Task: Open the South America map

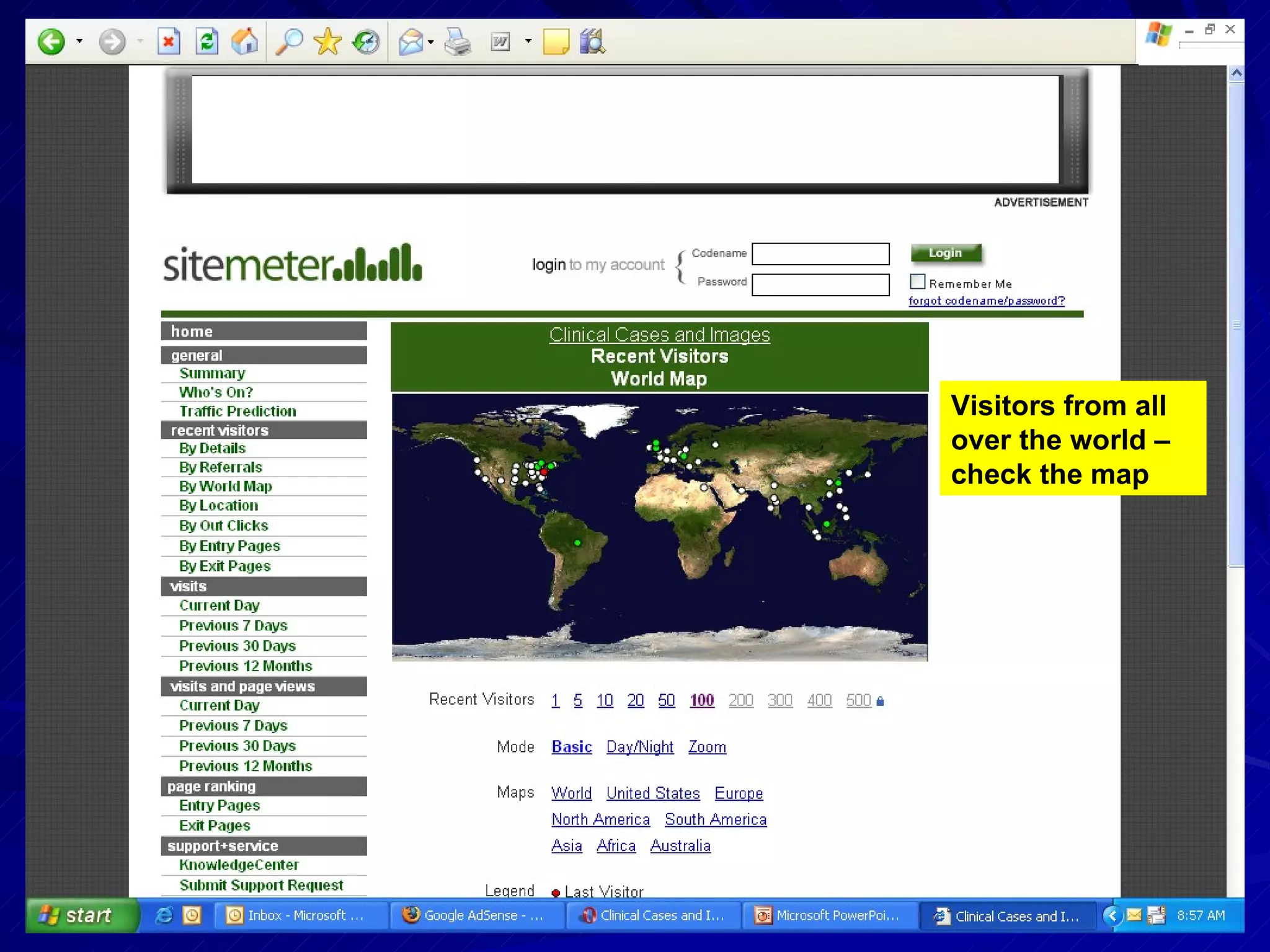Action: (716, 819)
